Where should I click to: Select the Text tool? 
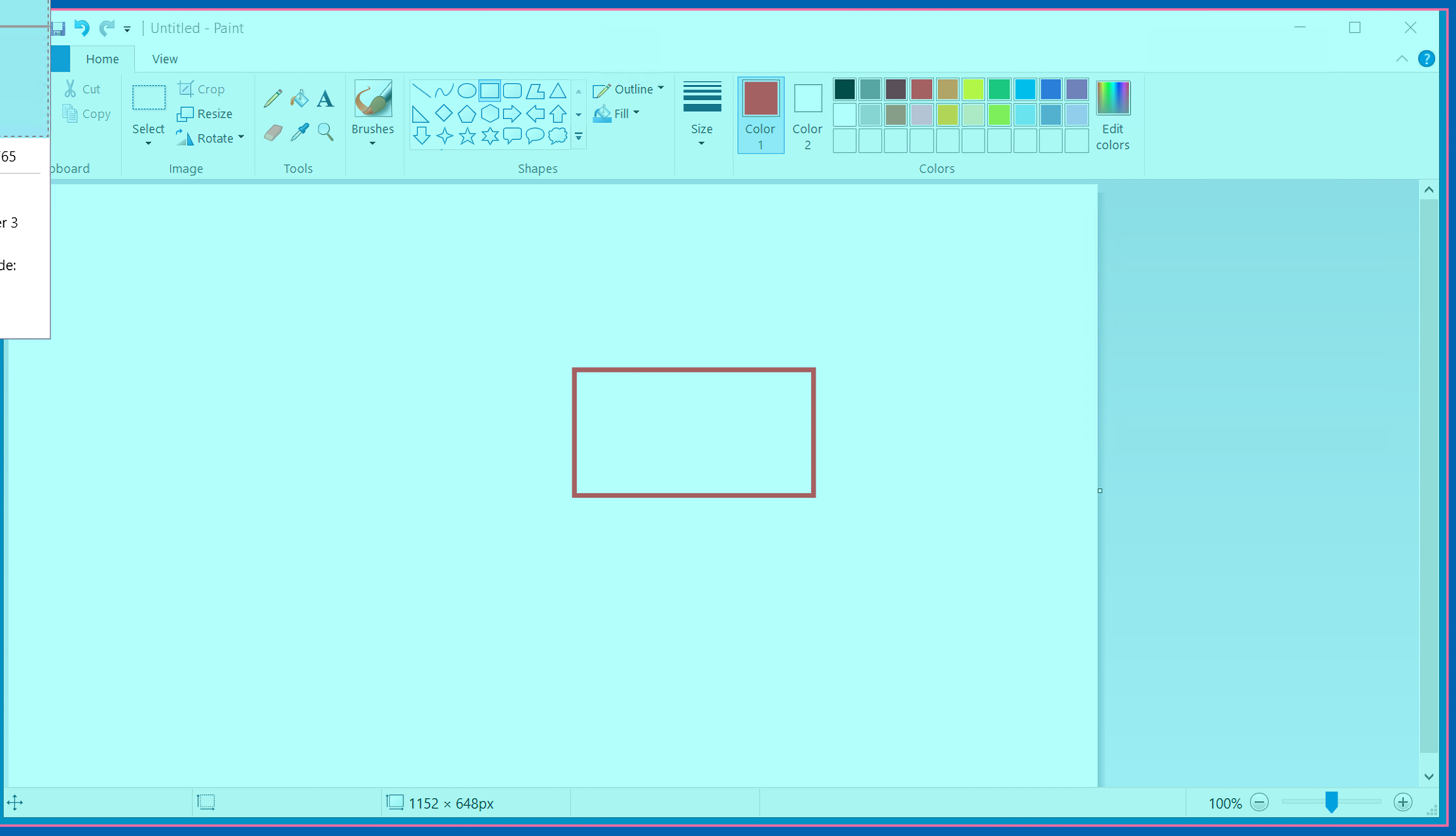325,98
